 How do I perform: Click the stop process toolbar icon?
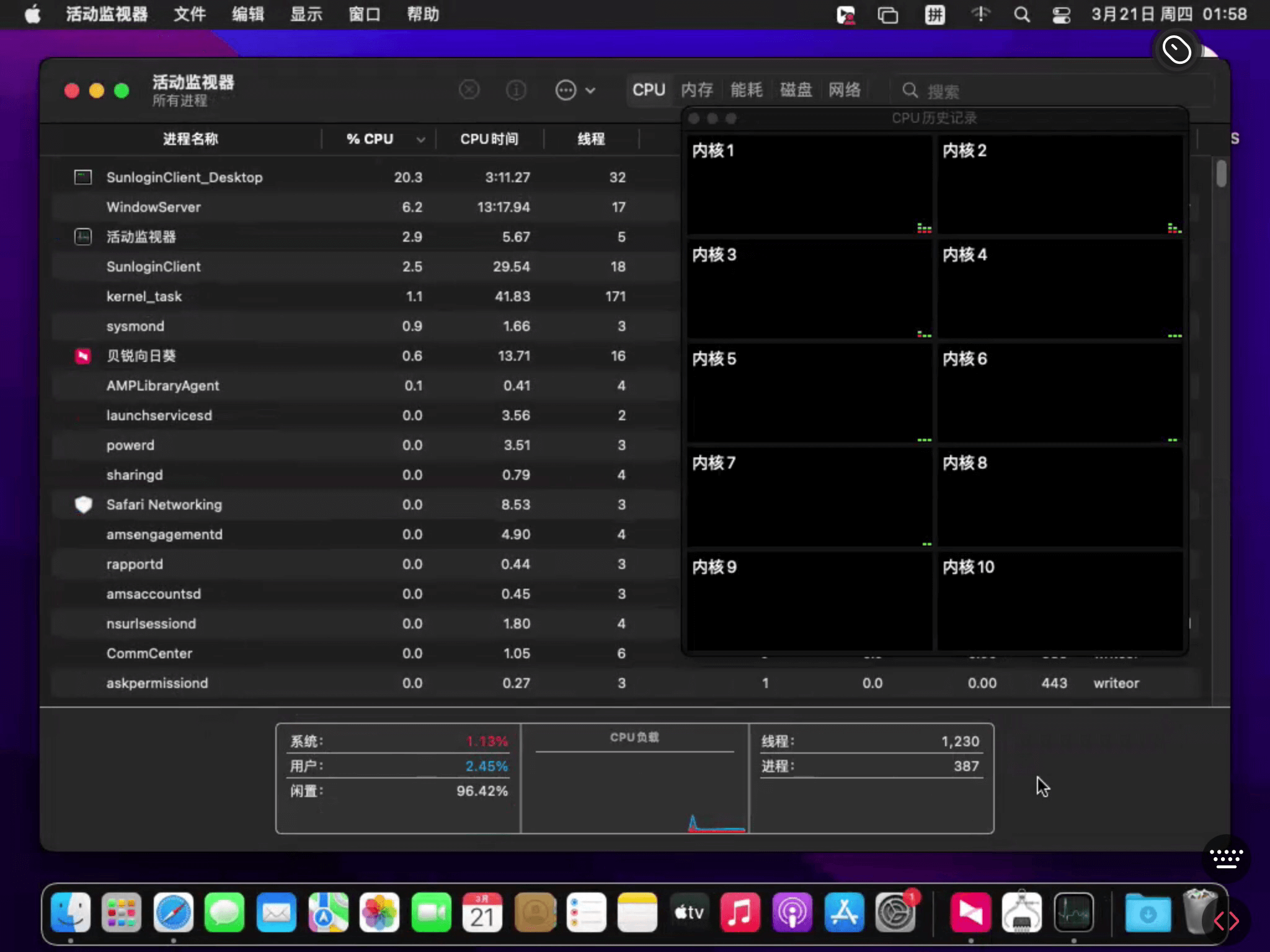(x=469, y=90)
